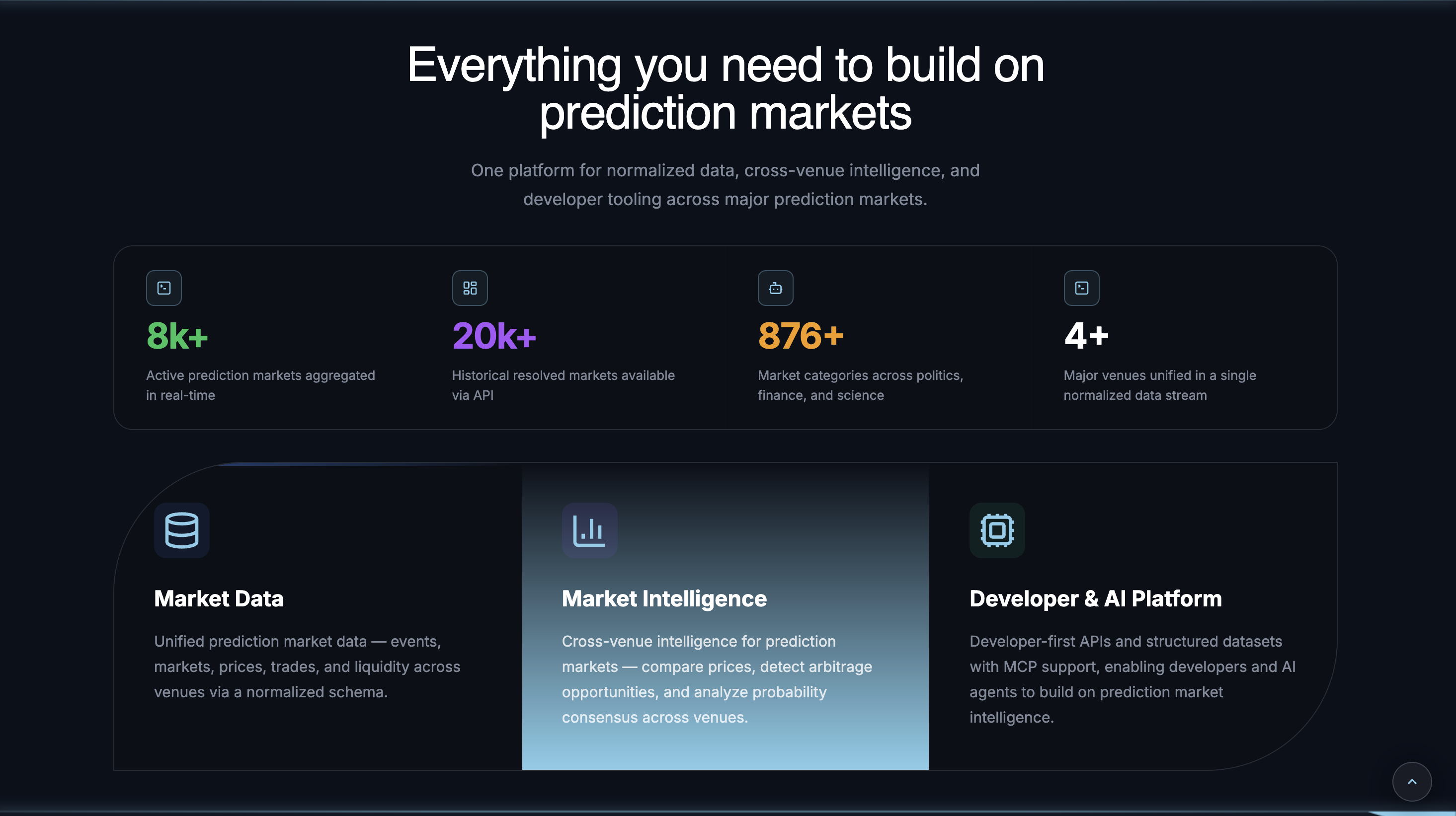Viewport: 1456px width, 816px height.
Task: Click the Market Data heading
Action: [x=219, y=598]
